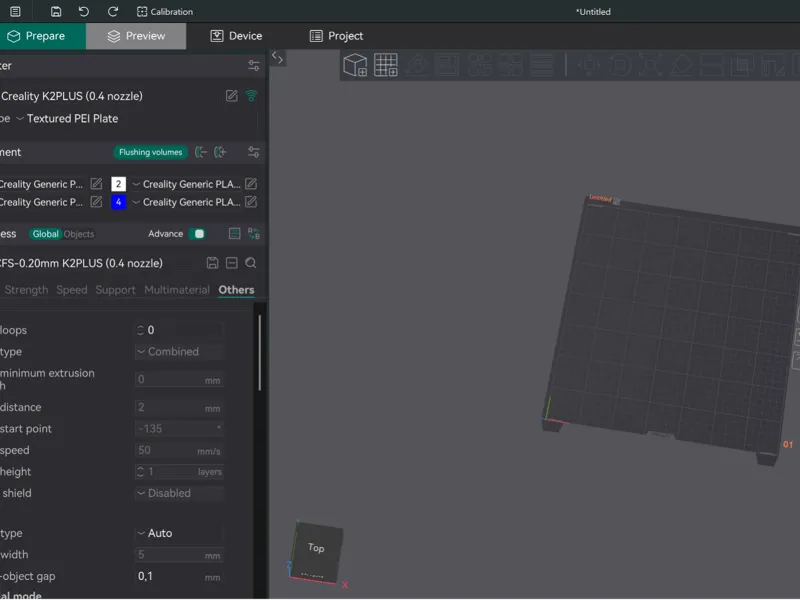
Task: Select the Move tool in the toolbar
Action: tap(589, 65)
